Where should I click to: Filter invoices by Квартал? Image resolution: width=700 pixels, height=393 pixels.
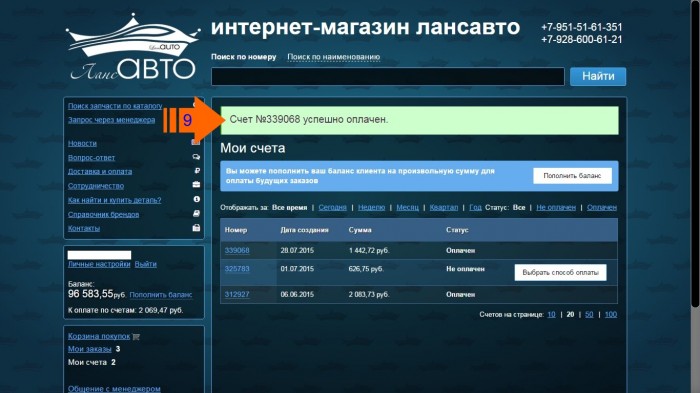tap(444, 207)
